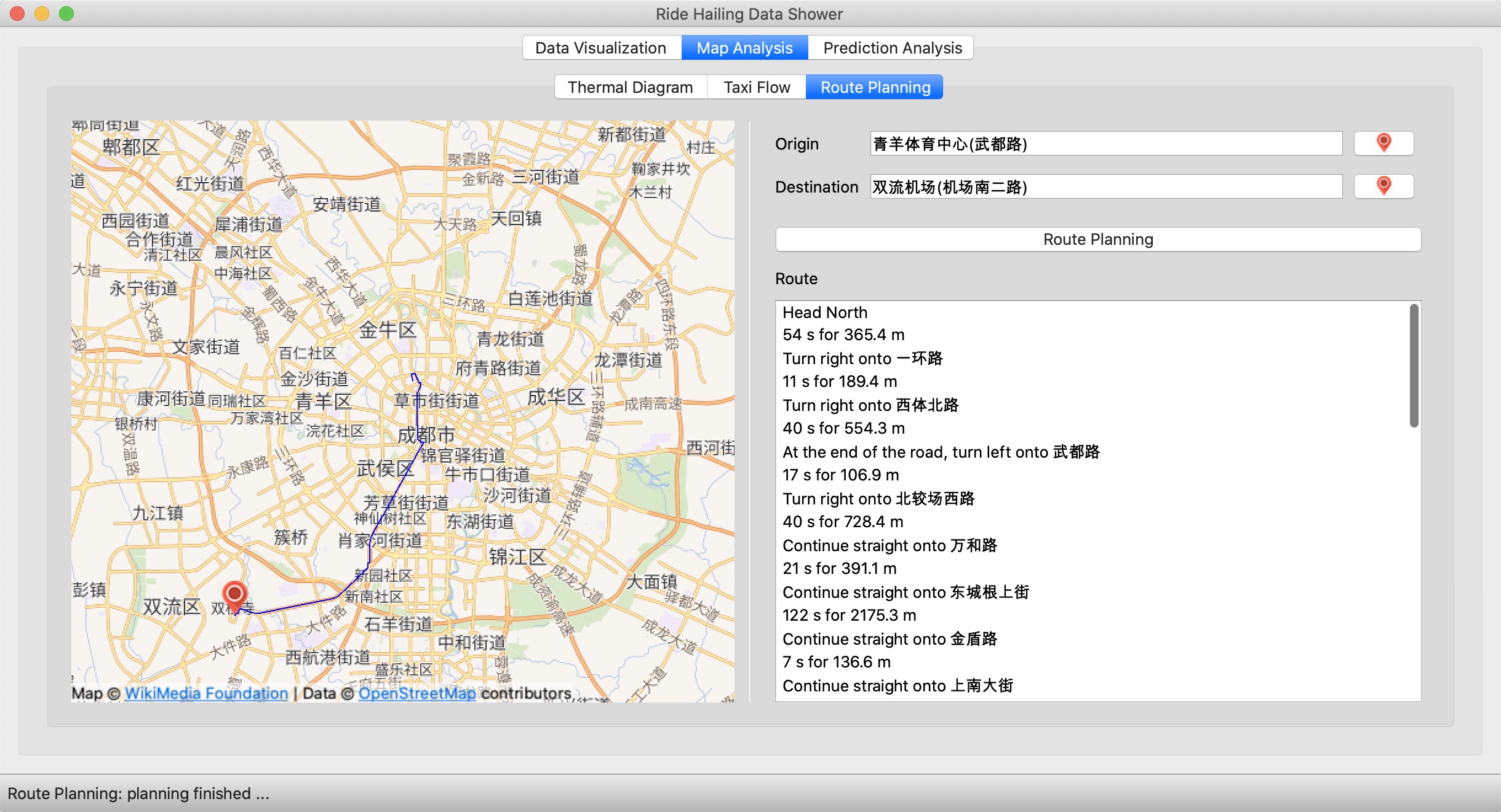The height and width of the screenshot is (812, 1501).
Task: Select the Map Analysis tab
Action: 744,48
